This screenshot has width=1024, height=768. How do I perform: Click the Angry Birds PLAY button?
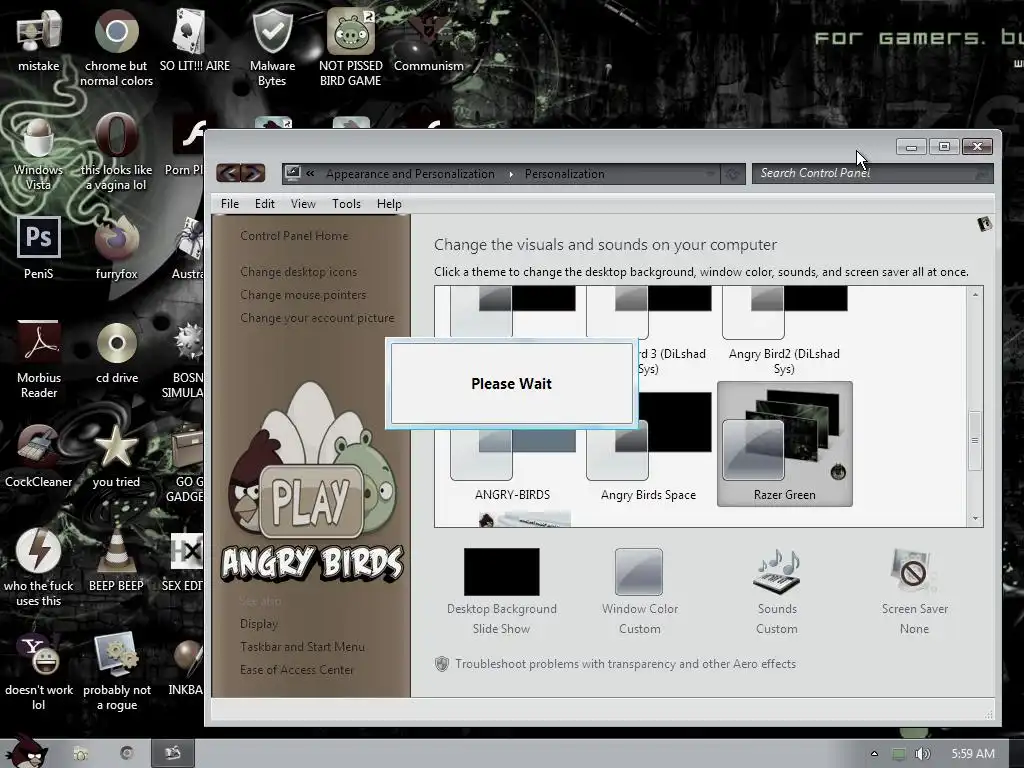[x=311, y=500]
